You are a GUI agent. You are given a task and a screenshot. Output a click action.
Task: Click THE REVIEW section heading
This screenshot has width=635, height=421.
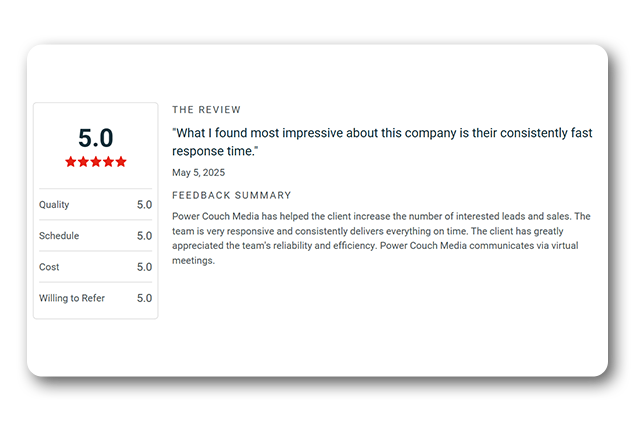point(207,110)
